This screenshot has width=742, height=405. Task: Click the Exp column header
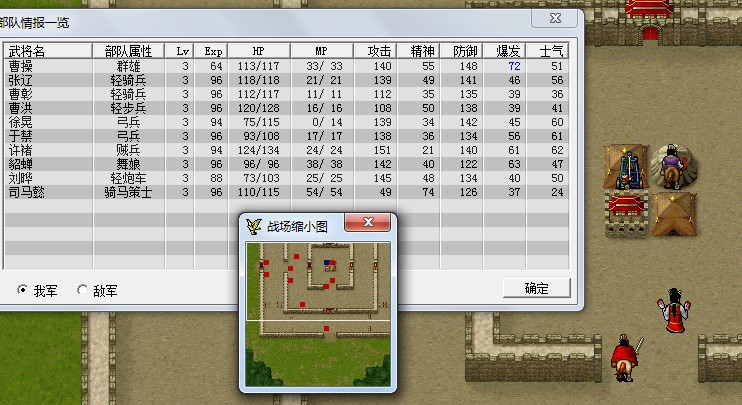click(211, 51)
